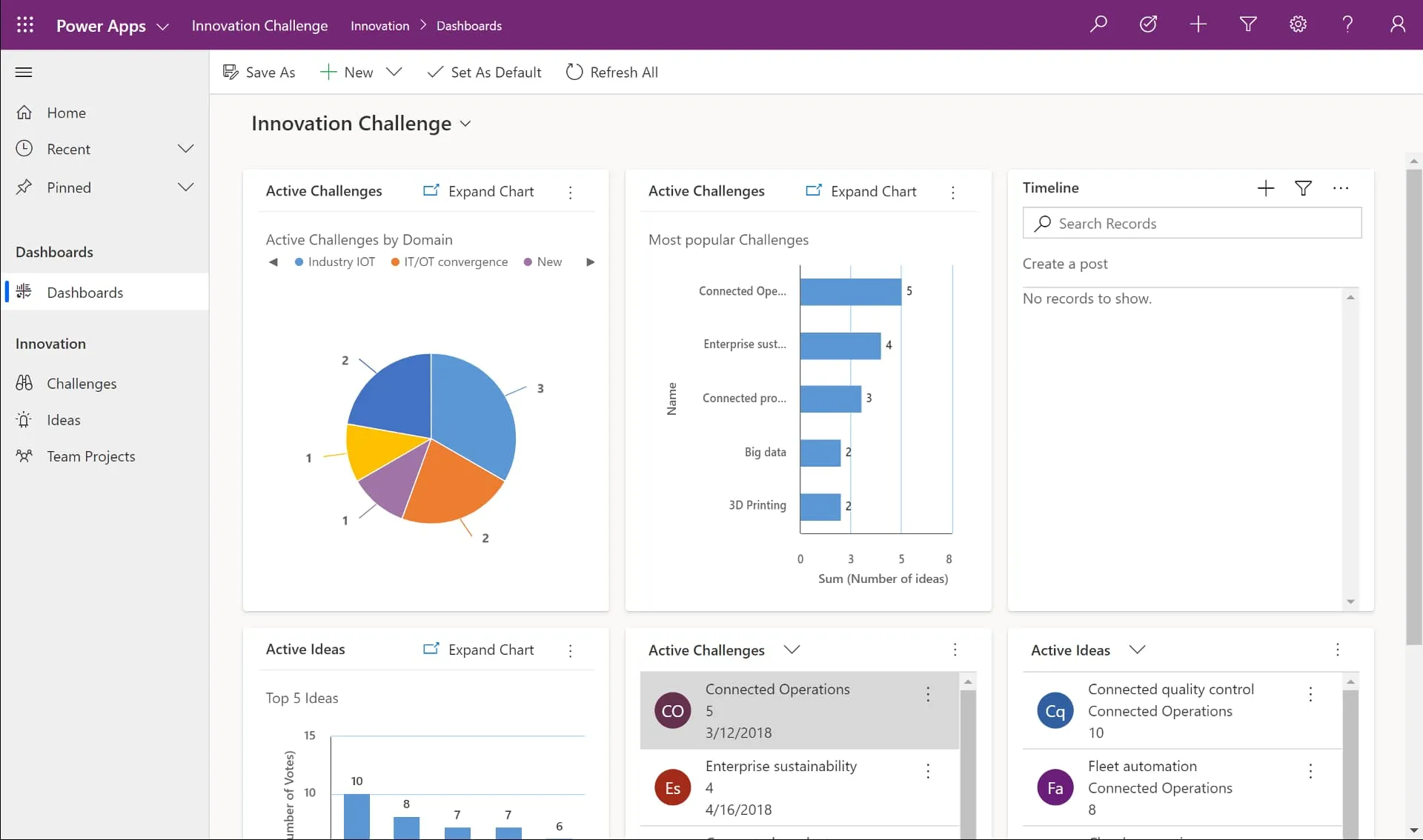Viewport: 1423px width, 840px height.
Task: Click the search magnifier in header
Action: click(x=1098, y=24)
